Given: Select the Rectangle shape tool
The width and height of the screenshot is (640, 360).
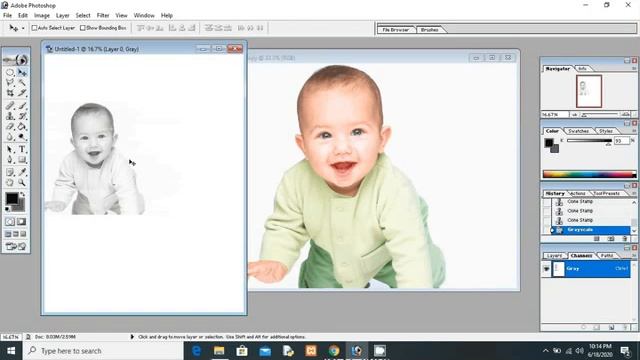Looking at the screenshot, I should click(x=22, y=160).
